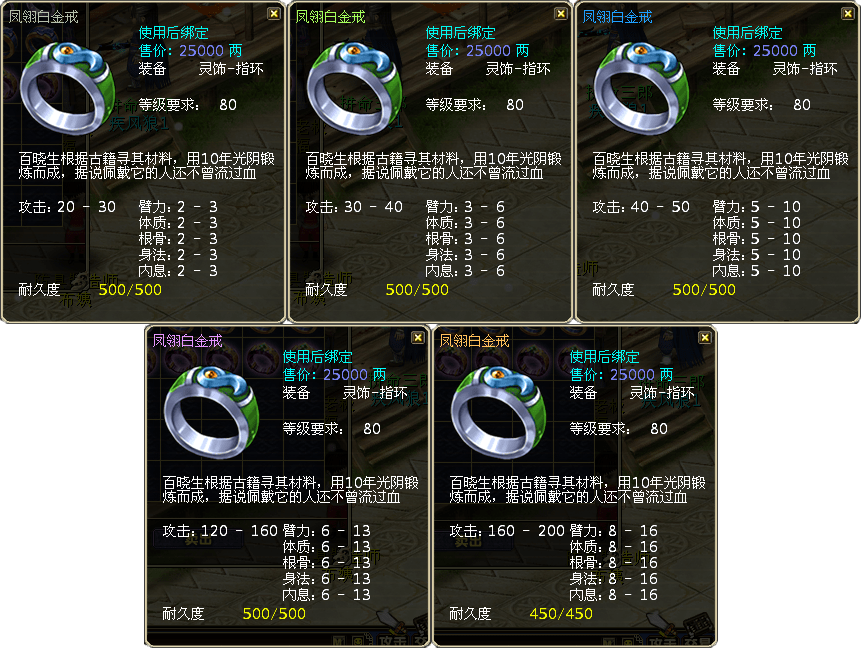Click ring icon in green-titled panel
Viewport: 861px width, 648px height.
point(355,88)
